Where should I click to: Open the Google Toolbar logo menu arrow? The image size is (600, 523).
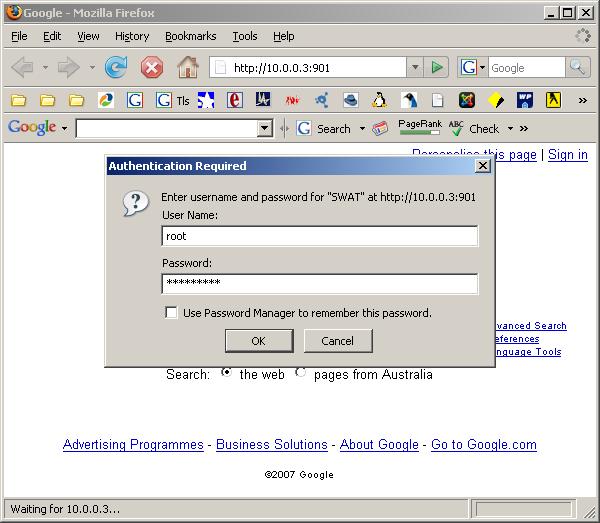coord(64,129)
